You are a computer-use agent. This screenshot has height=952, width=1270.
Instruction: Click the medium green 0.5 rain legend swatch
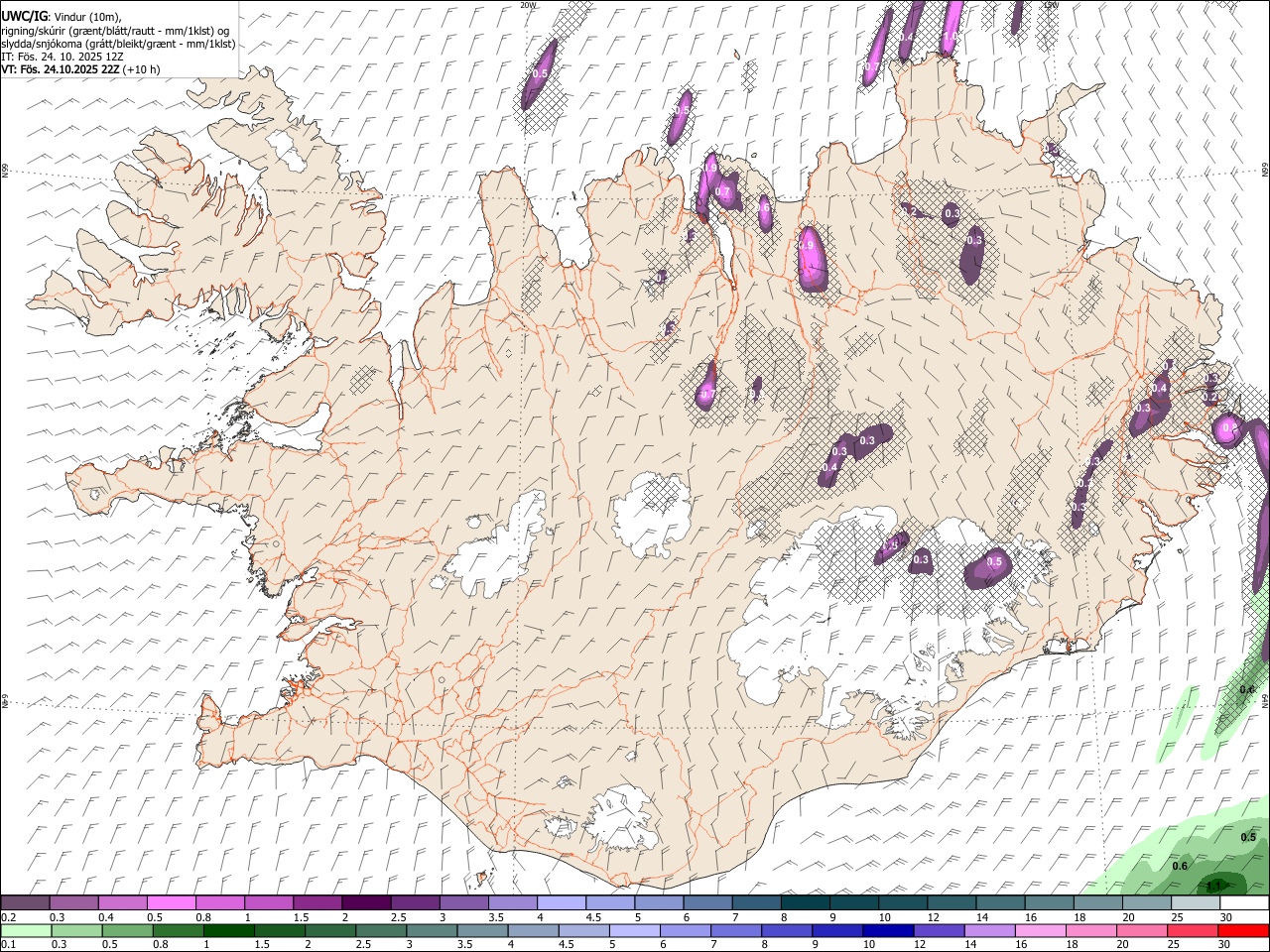(x=128, y=931)
